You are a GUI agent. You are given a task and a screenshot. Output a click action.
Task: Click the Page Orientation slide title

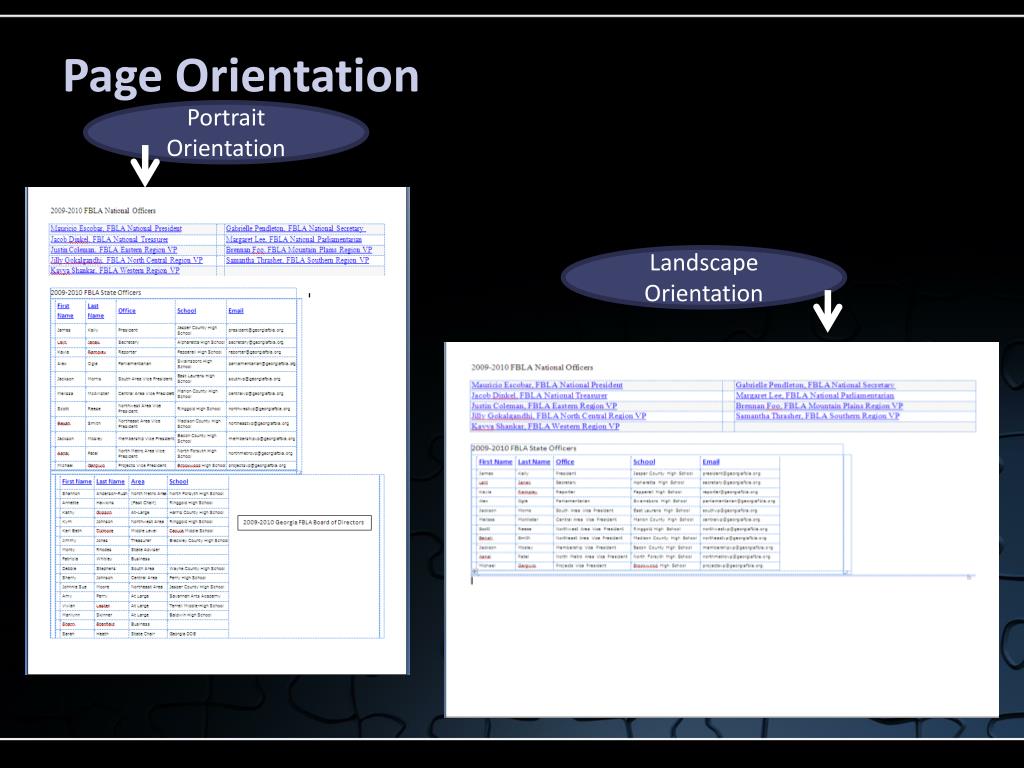241,76
